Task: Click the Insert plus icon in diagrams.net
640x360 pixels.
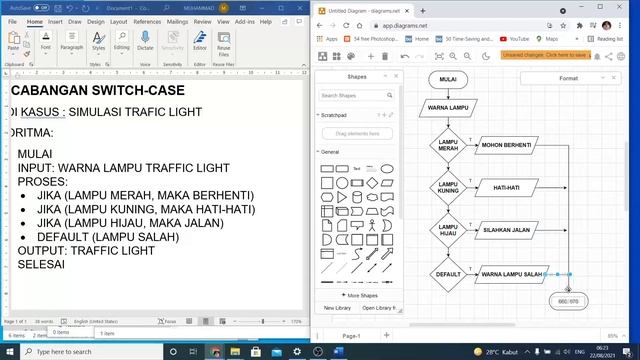Action: 371,56
